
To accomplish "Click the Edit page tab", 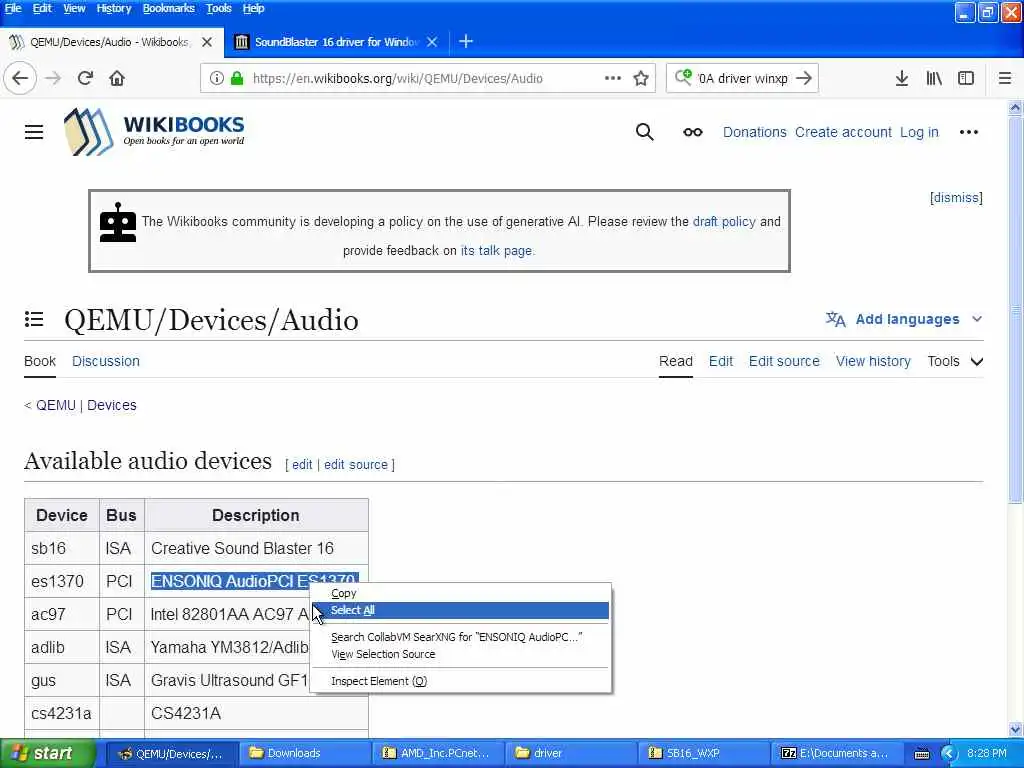I will click(x=721, y=361).
